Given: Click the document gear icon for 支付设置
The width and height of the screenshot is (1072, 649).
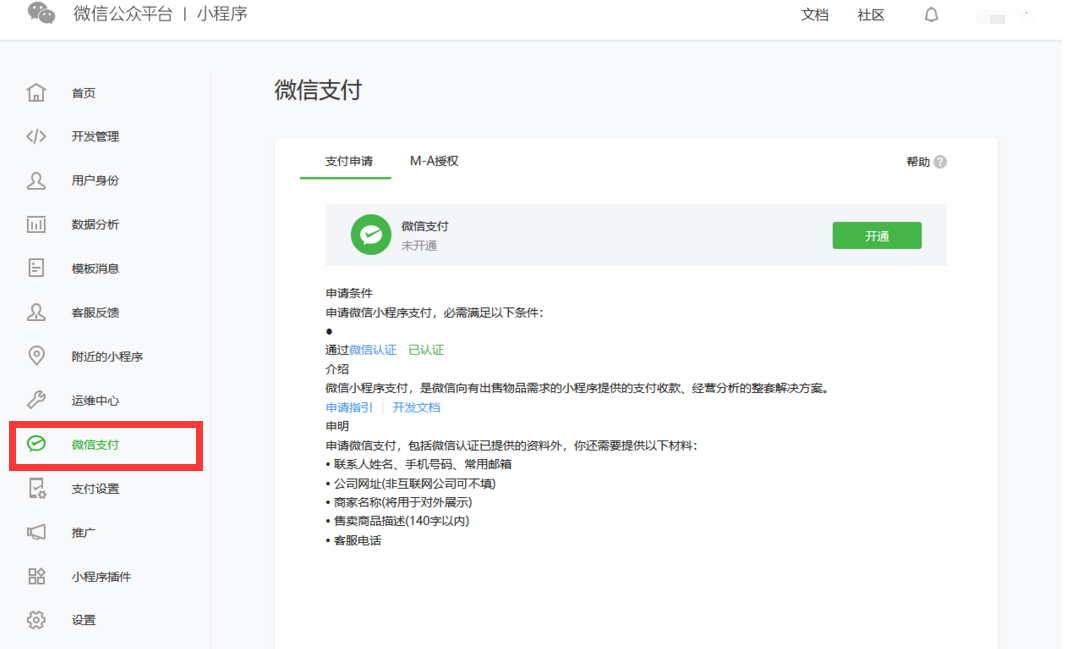Looking at the screenshot, I should (x=36, y=488).
